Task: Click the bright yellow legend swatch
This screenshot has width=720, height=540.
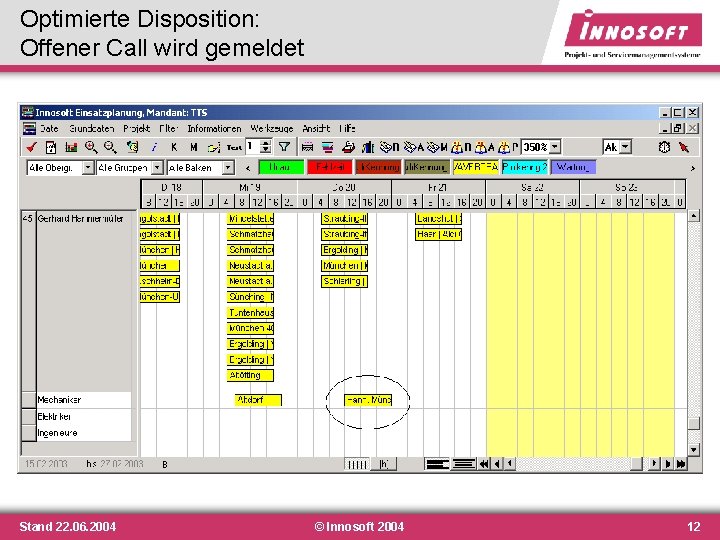Action: point(476,168)
